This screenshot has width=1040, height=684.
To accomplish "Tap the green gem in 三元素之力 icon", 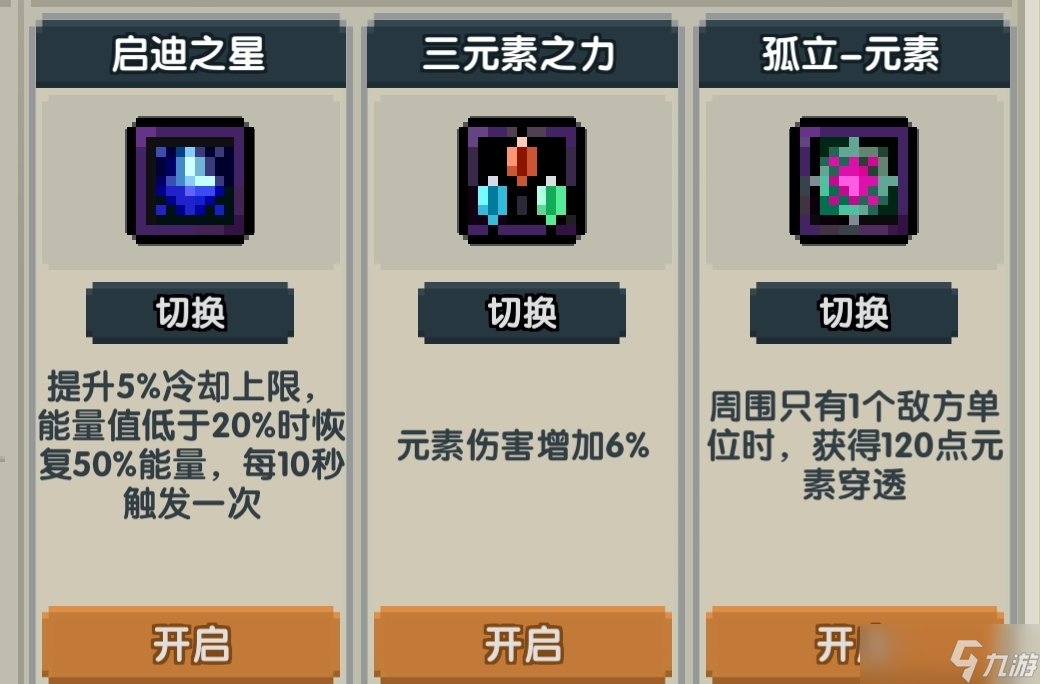I will pyautogui.click(x=551, y=201).
